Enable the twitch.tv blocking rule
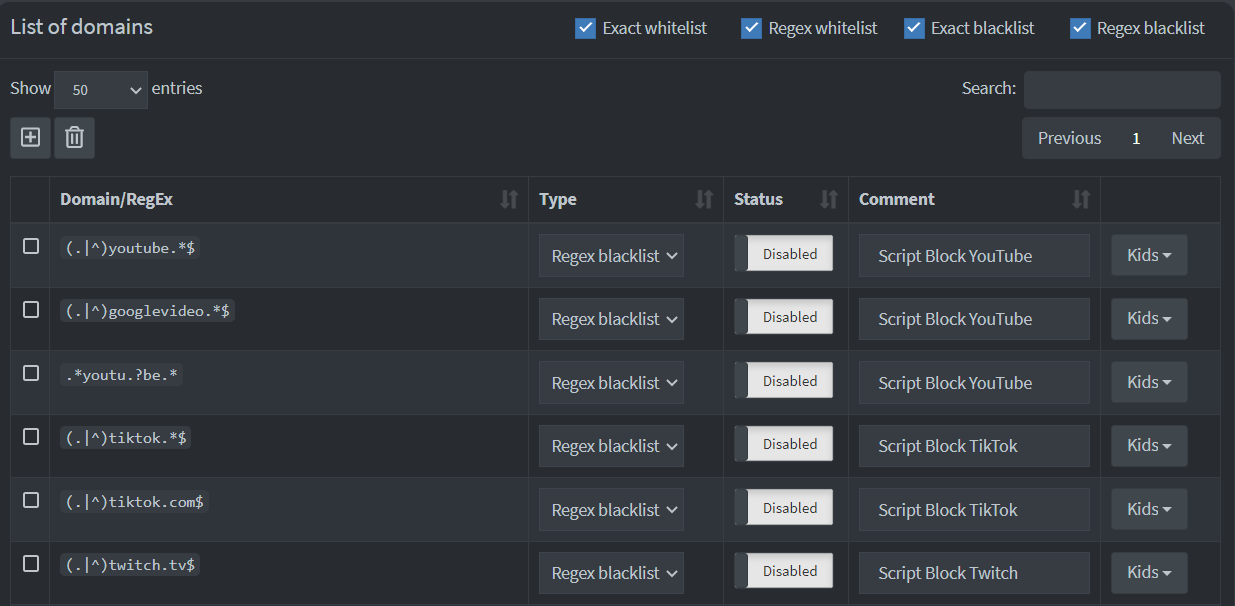 pyautogui.click(x=787, y=570)
